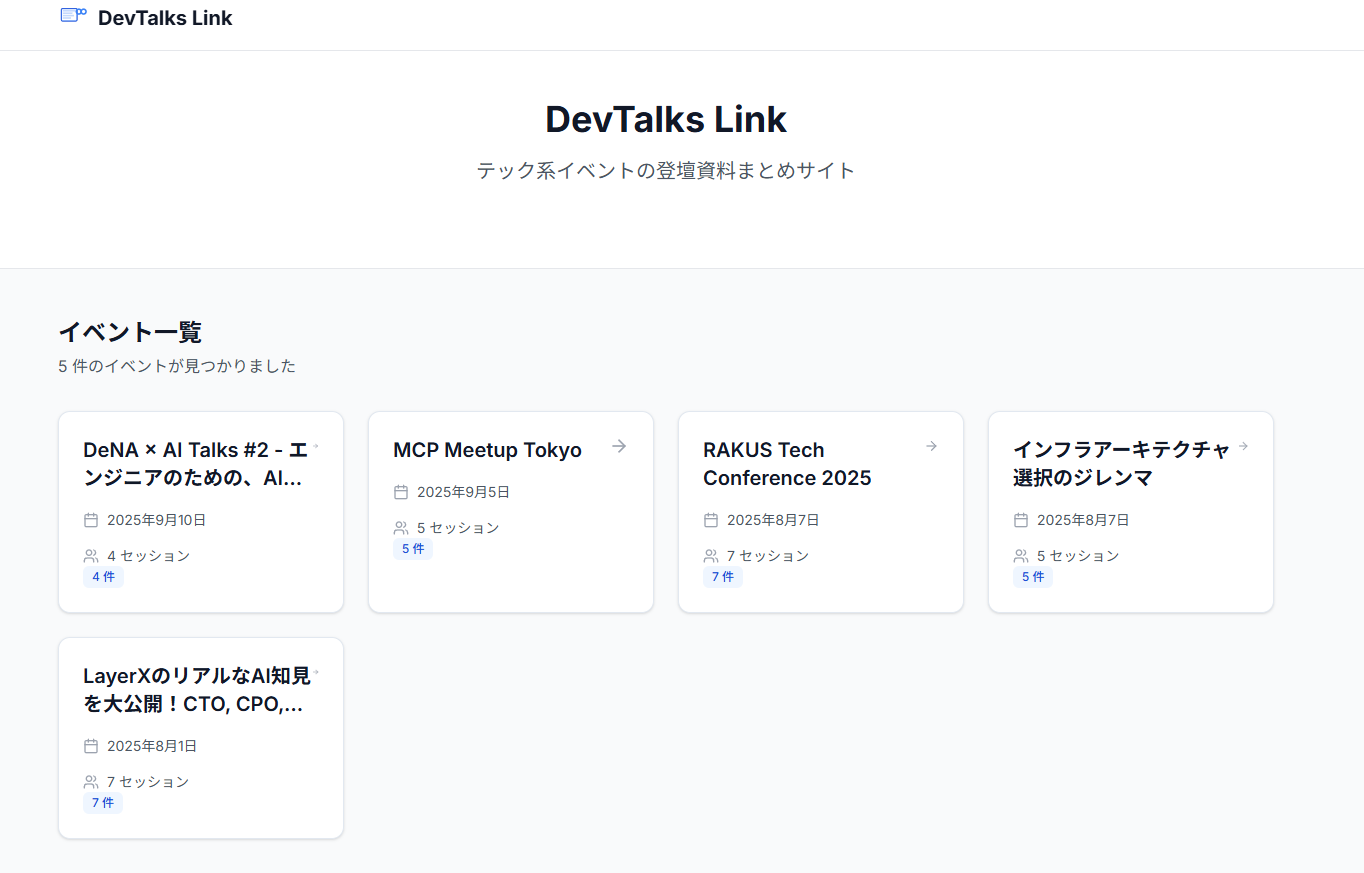The image size is (1364, 873).
Task: Click the 4 セッション text
Action: 148,556
